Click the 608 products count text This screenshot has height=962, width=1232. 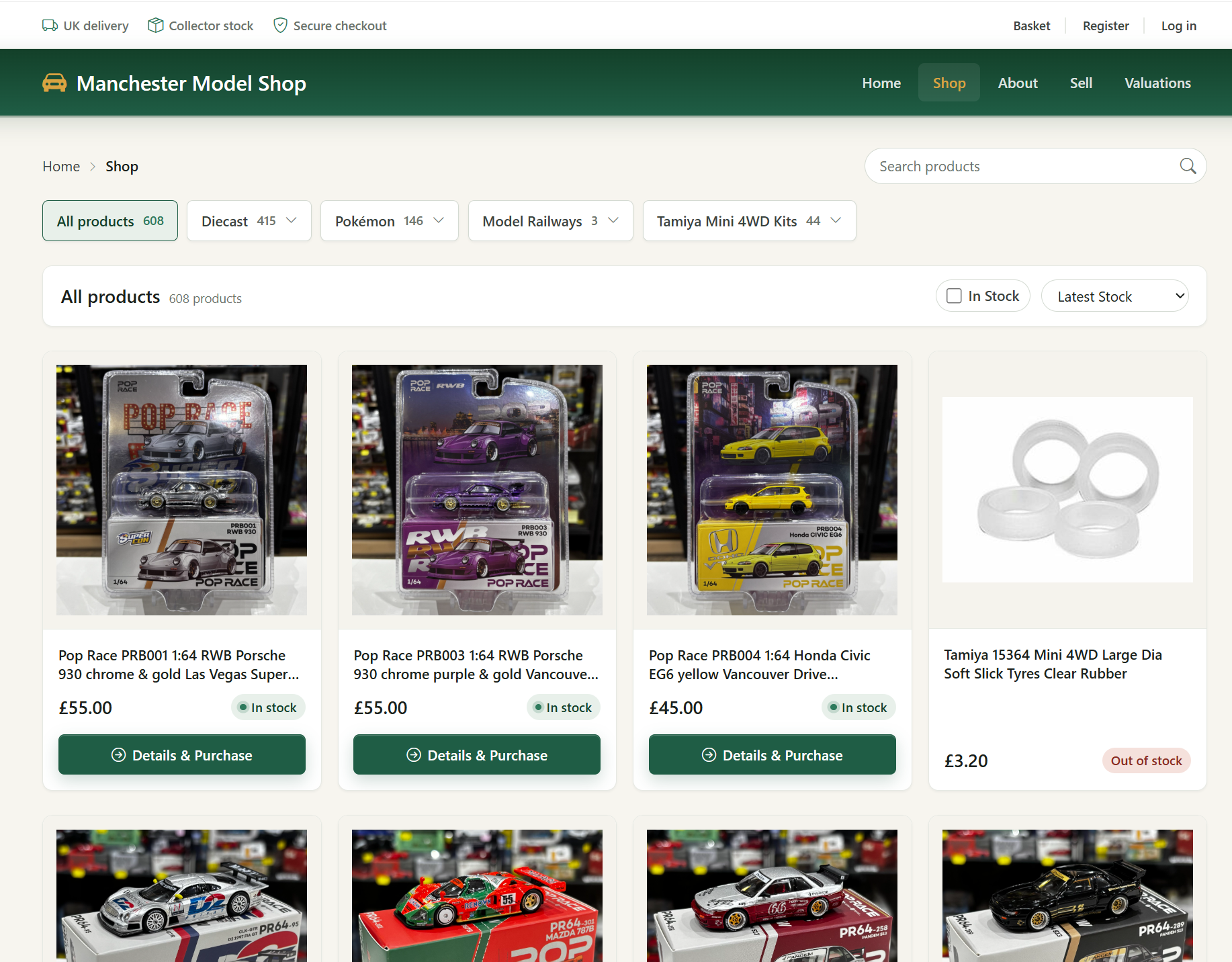pos(206,298)
